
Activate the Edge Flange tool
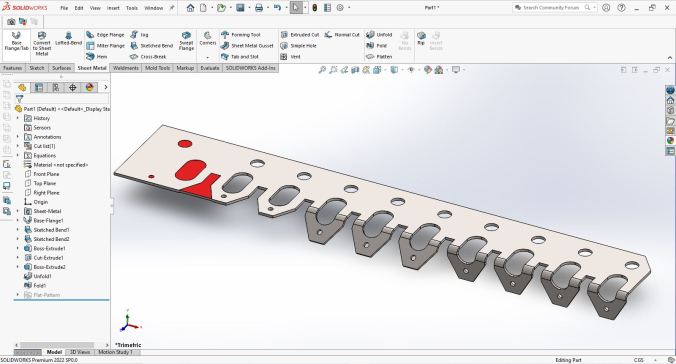[x=105, y=35]
